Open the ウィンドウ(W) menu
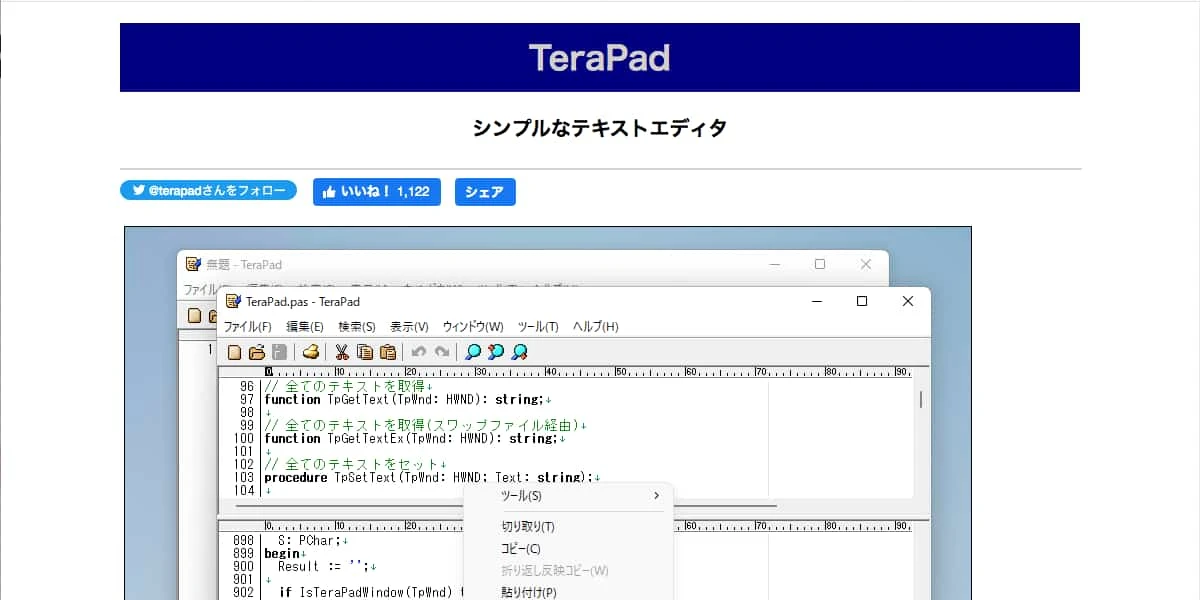Viewport: 1200px width, 600px height. 473,327
